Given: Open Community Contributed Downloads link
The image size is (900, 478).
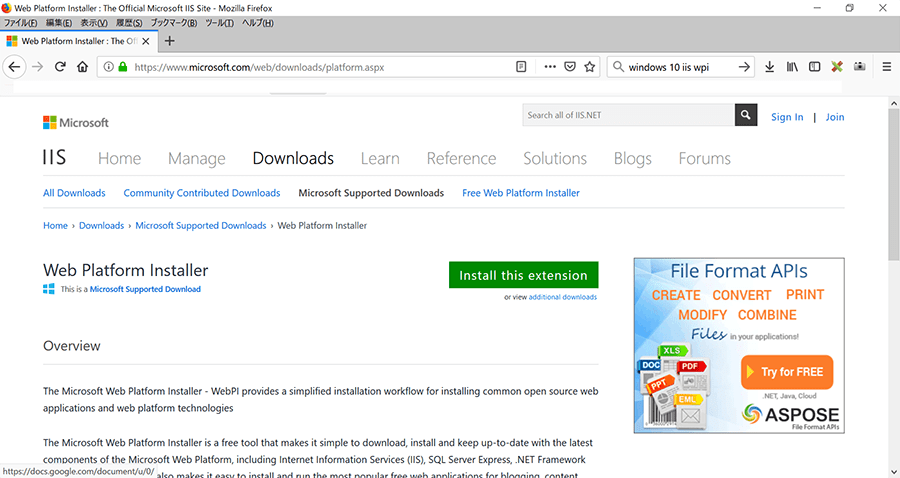Looking at the screenshot, I should (x=202, y=193).
